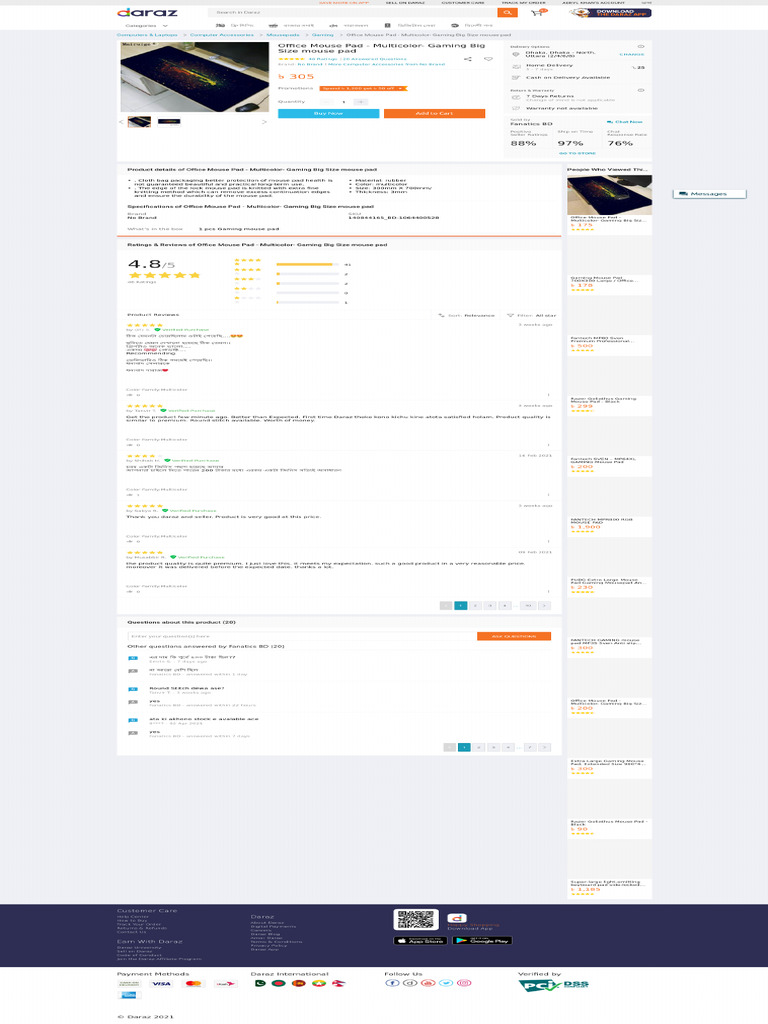
Task: Click the Daraz app icon in footer
Action: point(457,918)
